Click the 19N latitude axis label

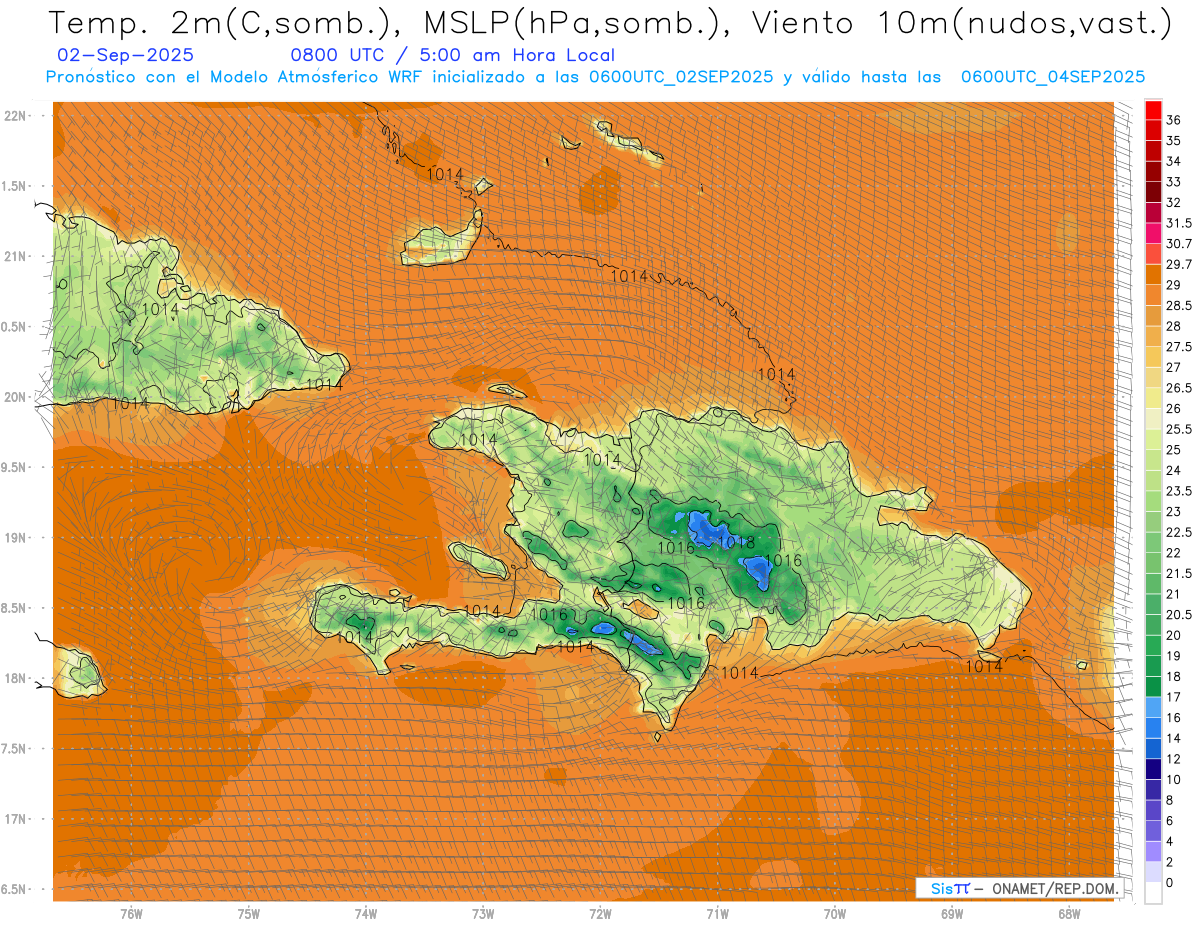click(x=17, y=538)
